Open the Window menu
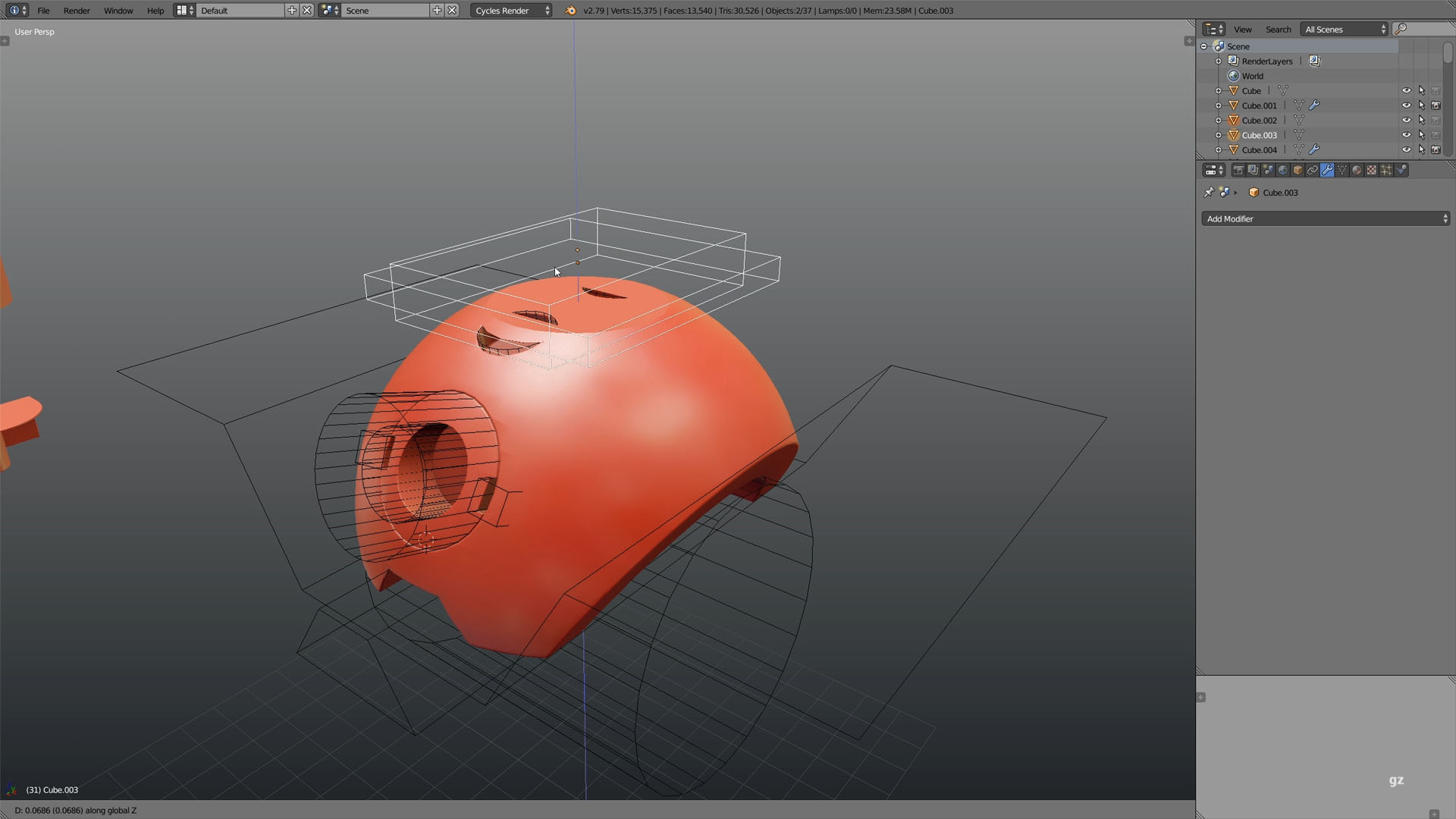1456x819 pixels. point(118,11)
